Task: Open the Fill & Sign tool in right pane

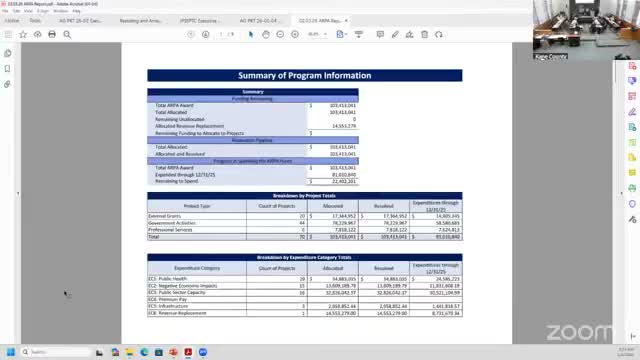Action: pyautogui.click(x=632, y=112)
